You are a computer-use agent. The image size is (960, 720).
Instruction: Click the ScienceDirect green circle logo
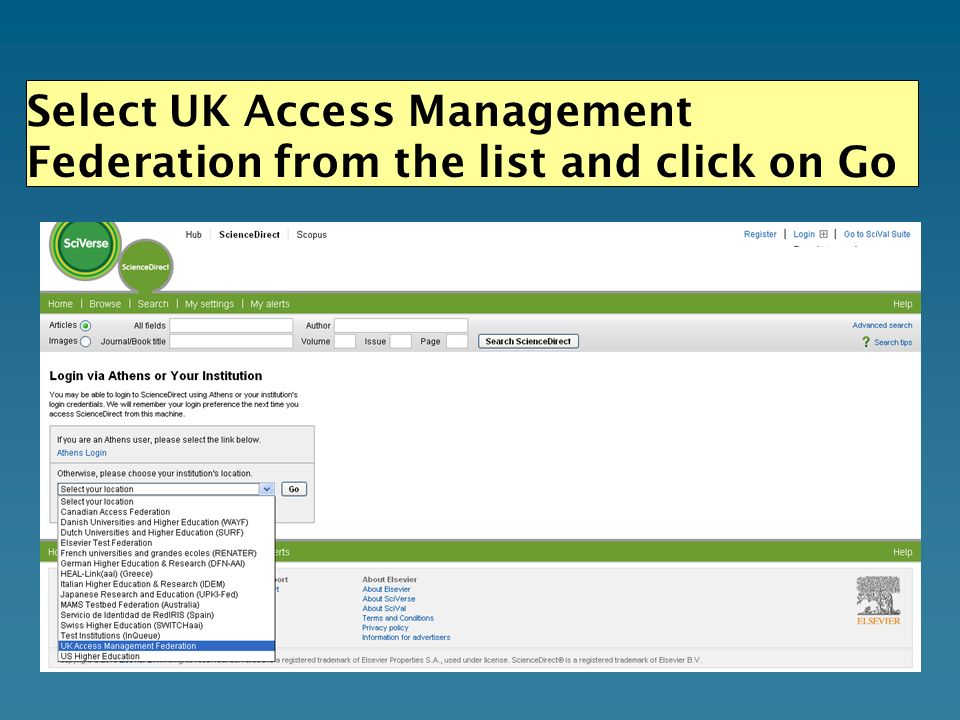tap(146, 266)
